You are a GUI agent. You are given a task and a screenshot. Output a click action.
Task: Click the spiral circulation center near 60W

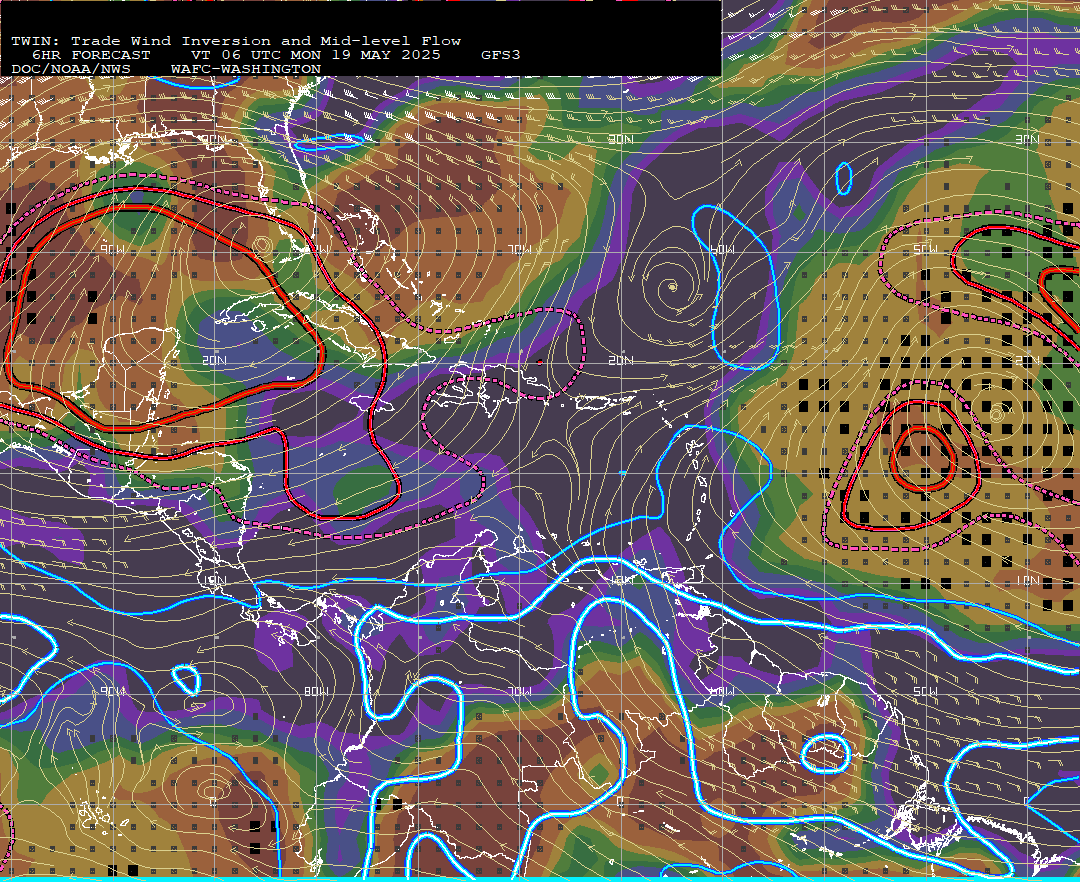pyautogui.click(x=672, y=286)
